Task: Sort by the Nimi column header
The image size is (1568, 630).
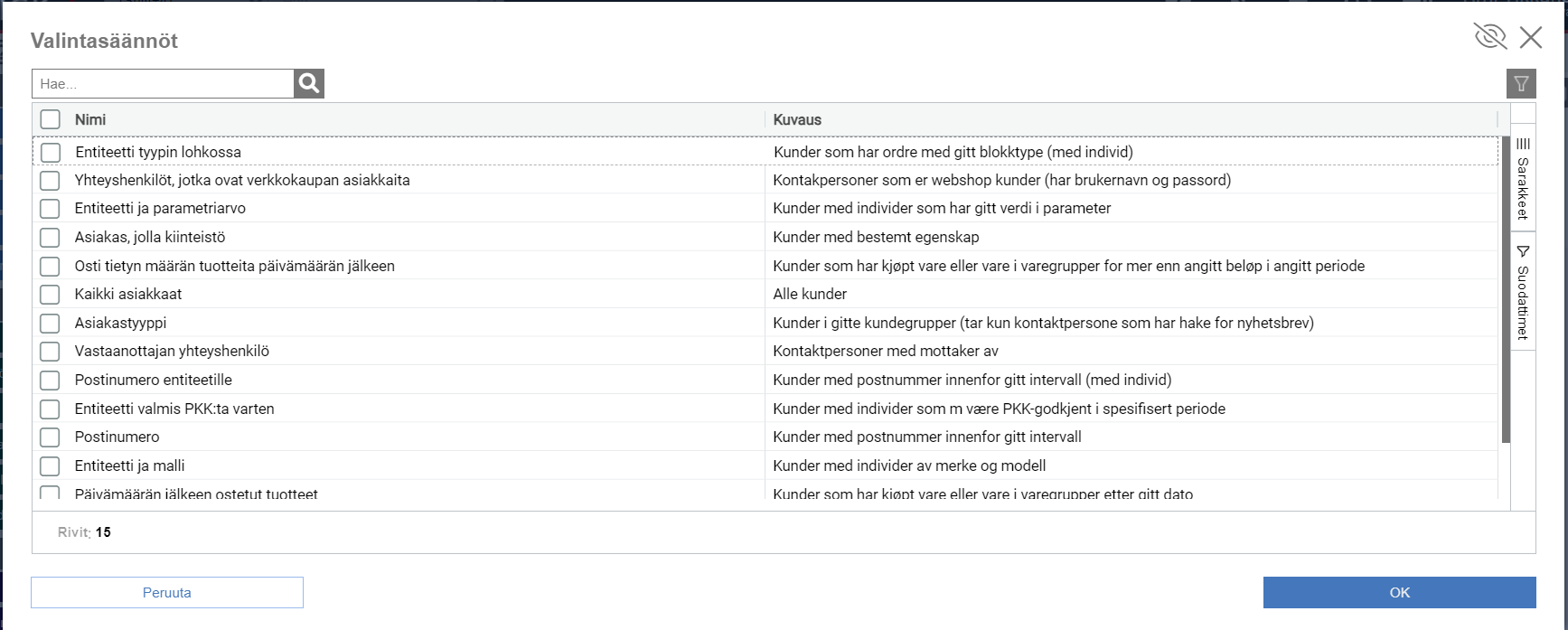Action: [90, 119]
